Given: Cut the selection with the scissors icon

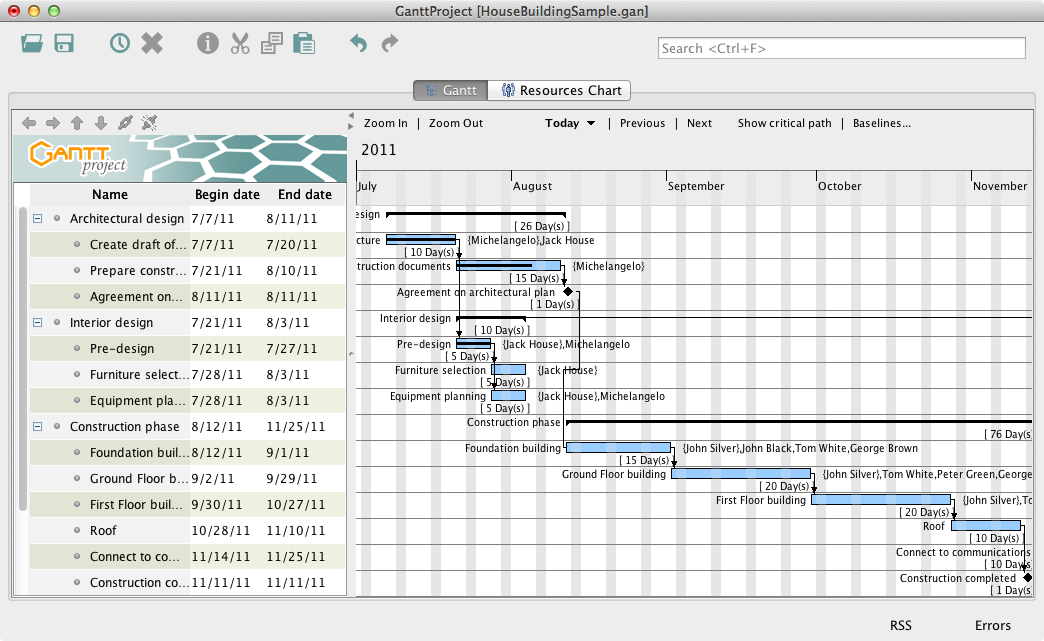Looking at the screenshot, I should tap(240, 43).
